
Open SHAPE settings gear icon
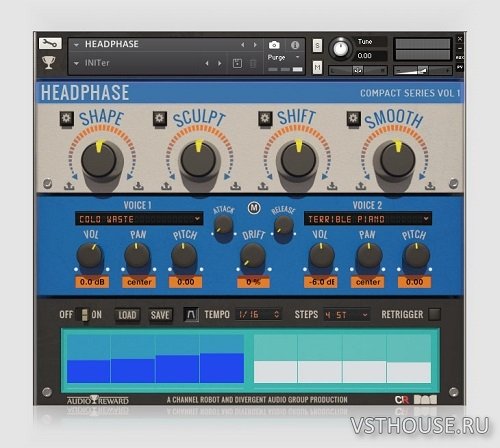[66, 119]
